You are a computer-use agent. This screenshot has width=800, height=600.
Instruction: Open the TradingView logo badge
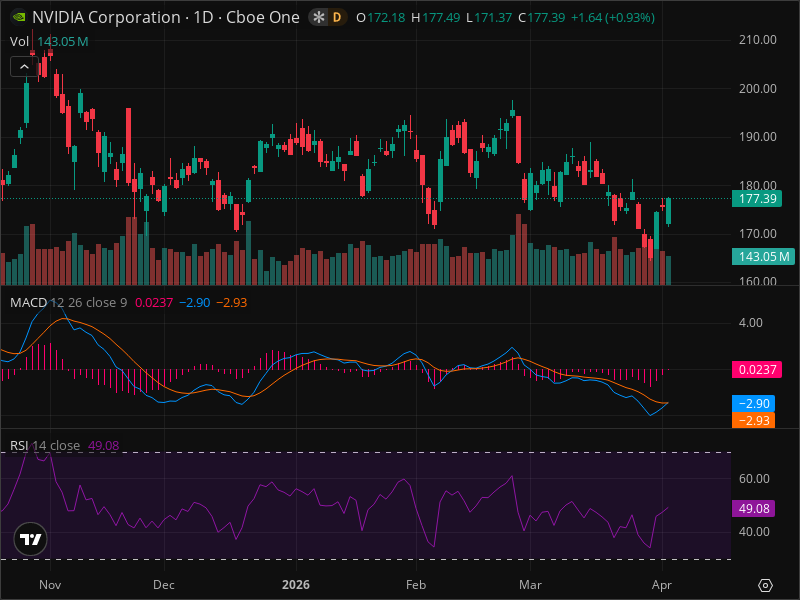coord(31,539)
